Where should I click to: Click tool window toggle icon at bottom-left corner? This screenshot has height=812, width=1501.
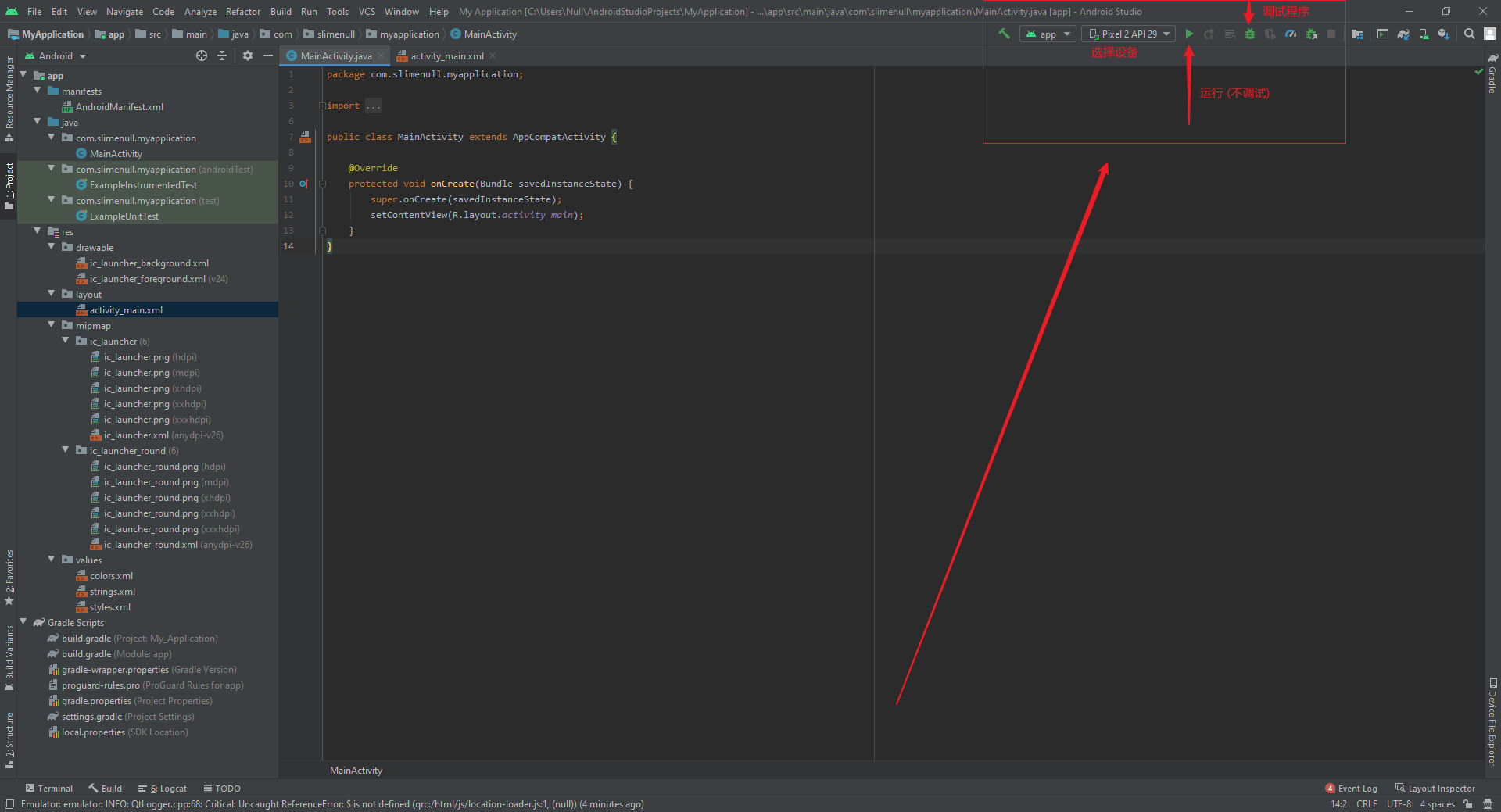[x=9, y=803]
